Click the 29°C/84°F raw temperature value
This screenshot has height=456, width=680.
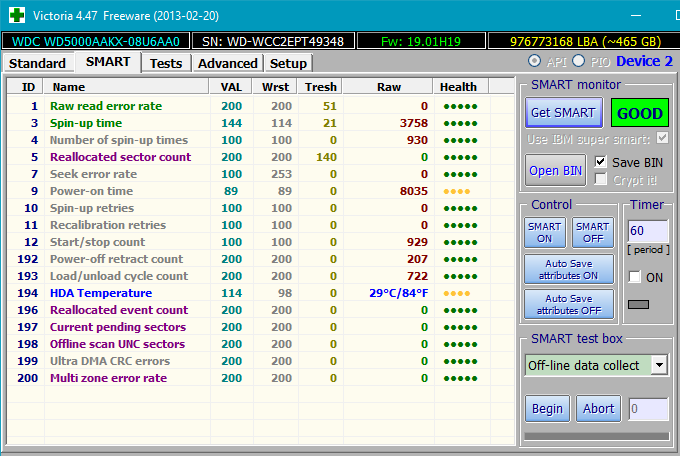[399, 293]
